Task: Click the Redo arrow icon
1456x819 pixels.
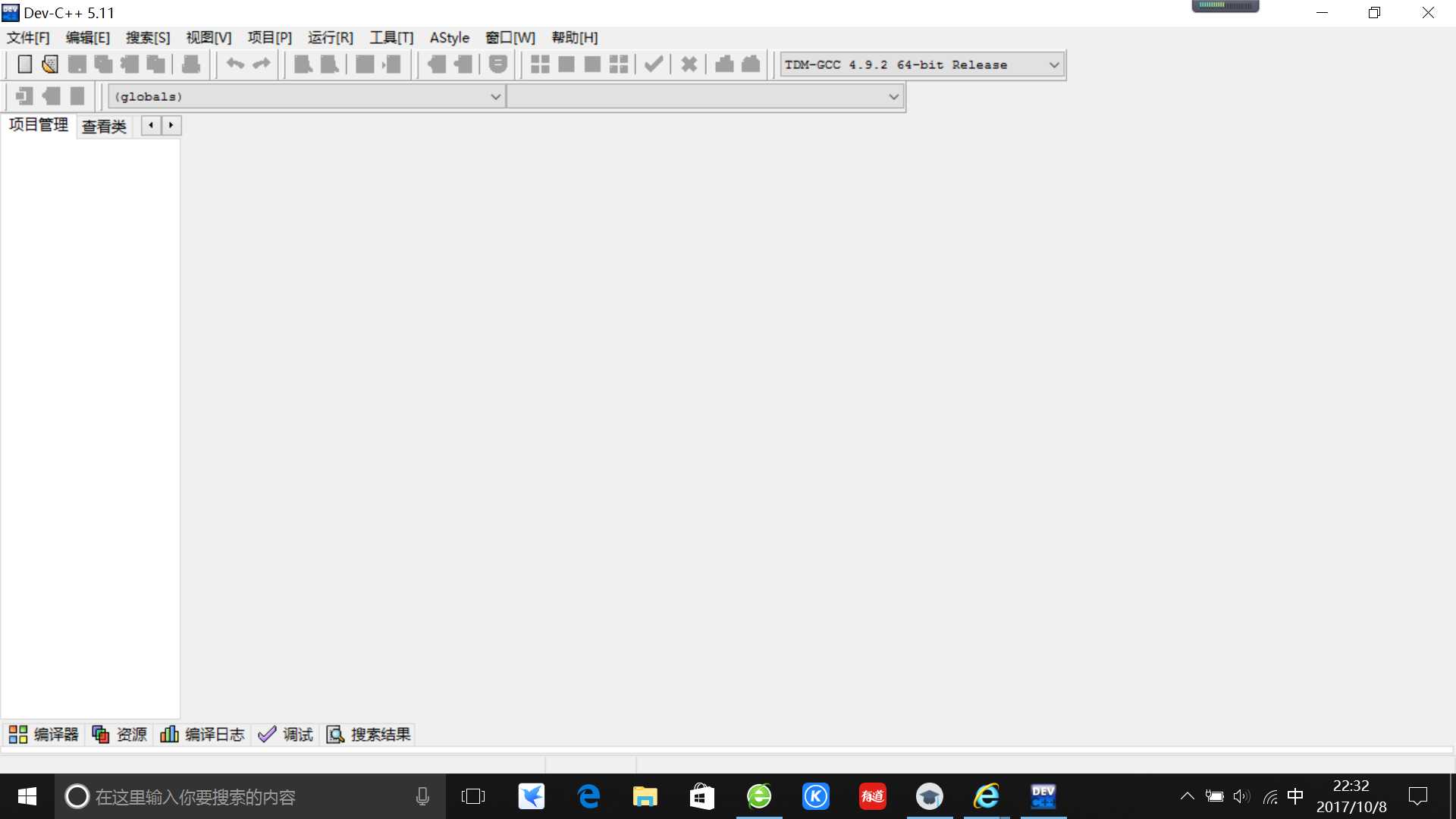Action: click(x=262, y=64)
